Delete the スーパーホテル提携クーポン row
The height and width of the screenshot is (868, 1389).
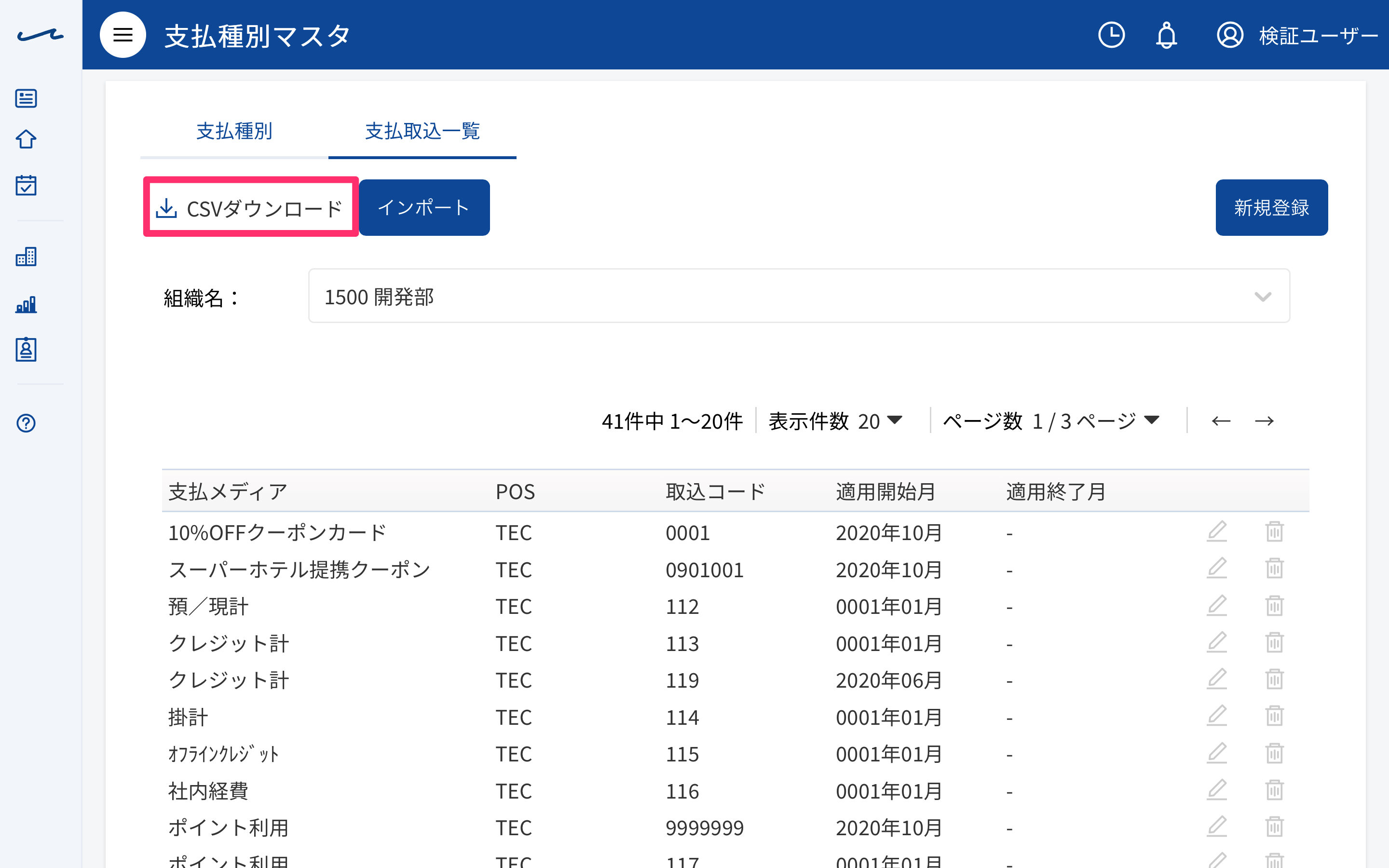click(x=1274, y=569)
